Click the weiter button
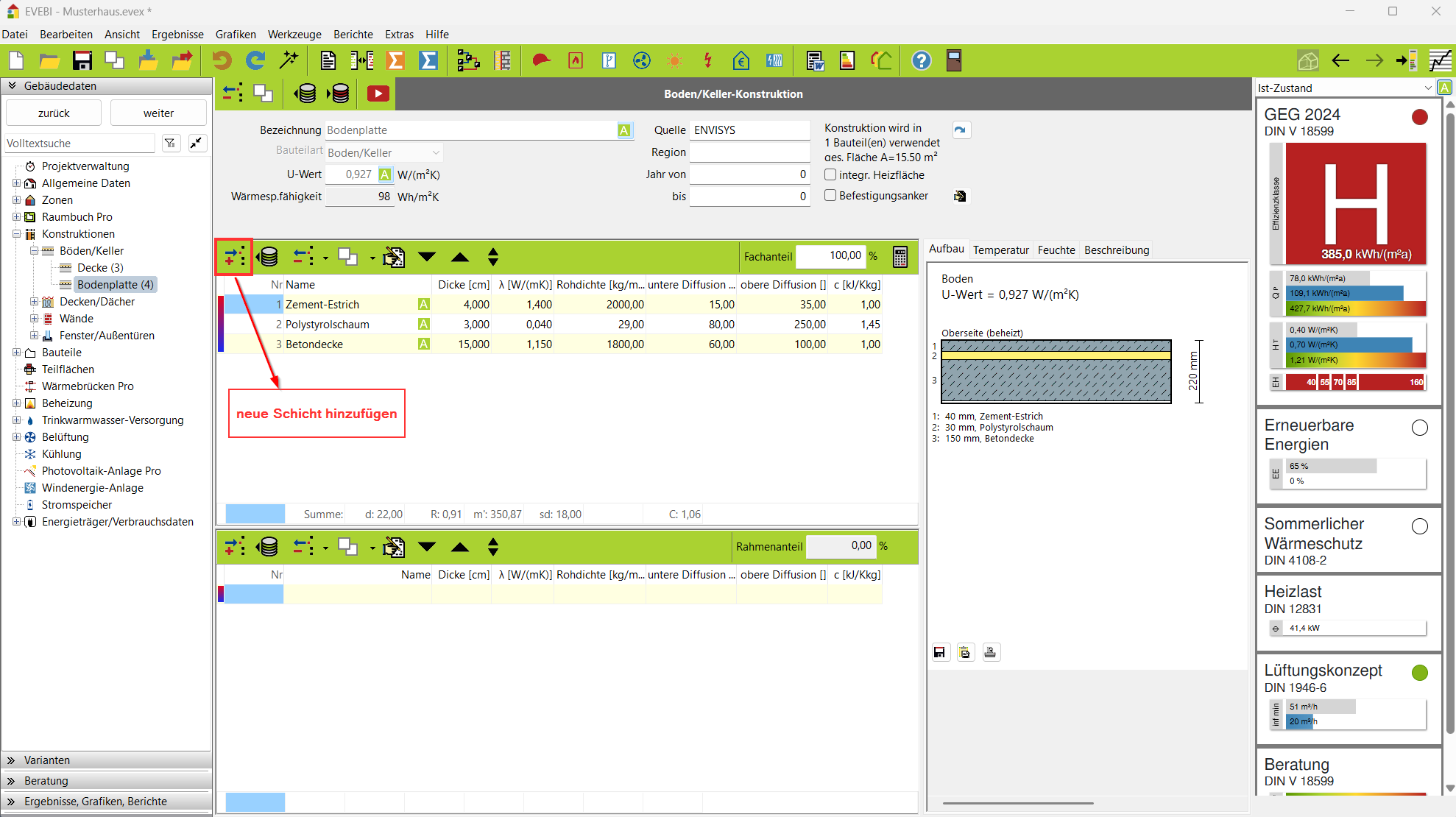This screenshot has width=1456, height=817. (159, 113)
